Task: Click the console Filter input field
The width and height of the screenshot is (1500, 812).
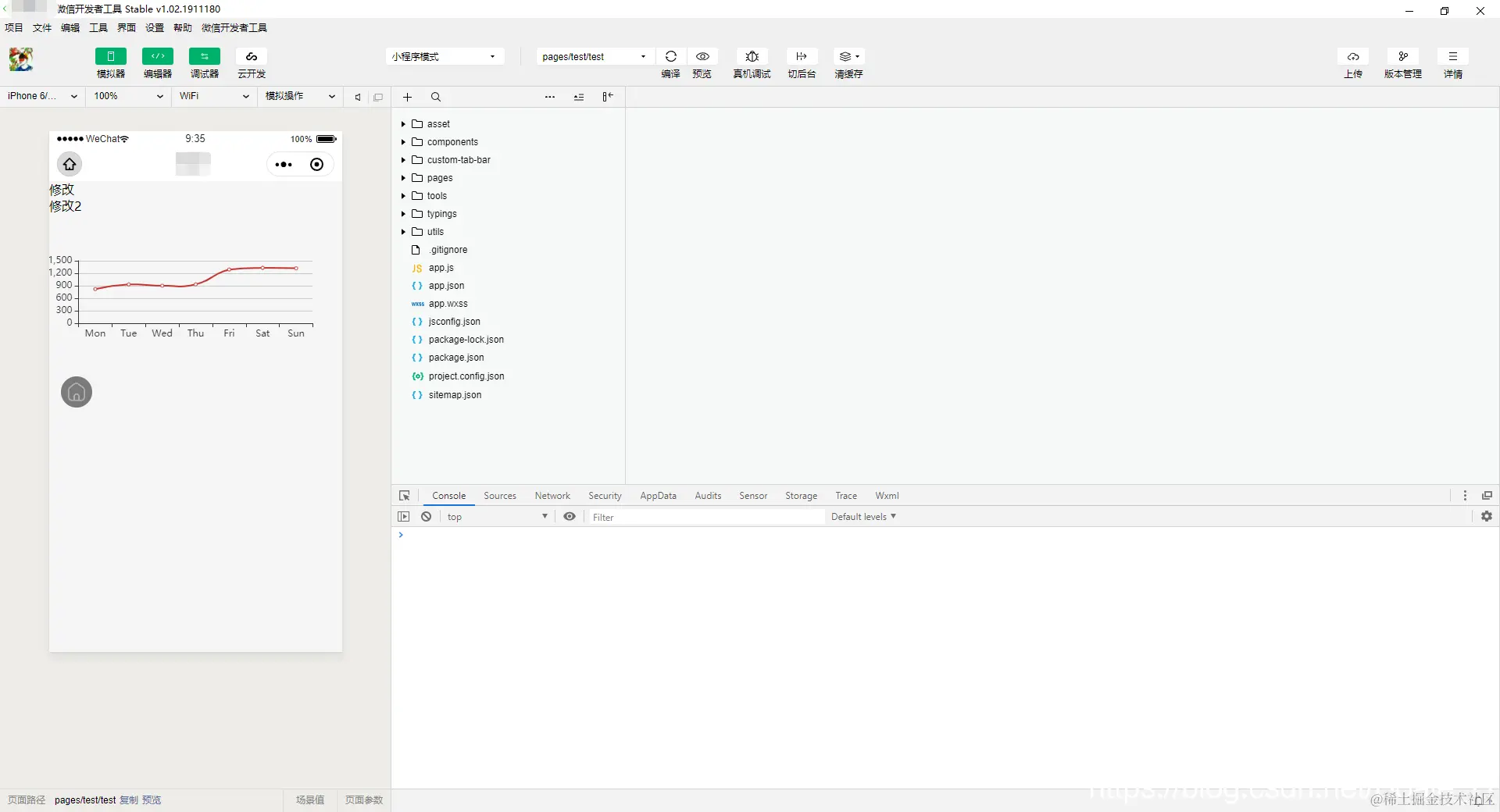Action: [706, 517]
